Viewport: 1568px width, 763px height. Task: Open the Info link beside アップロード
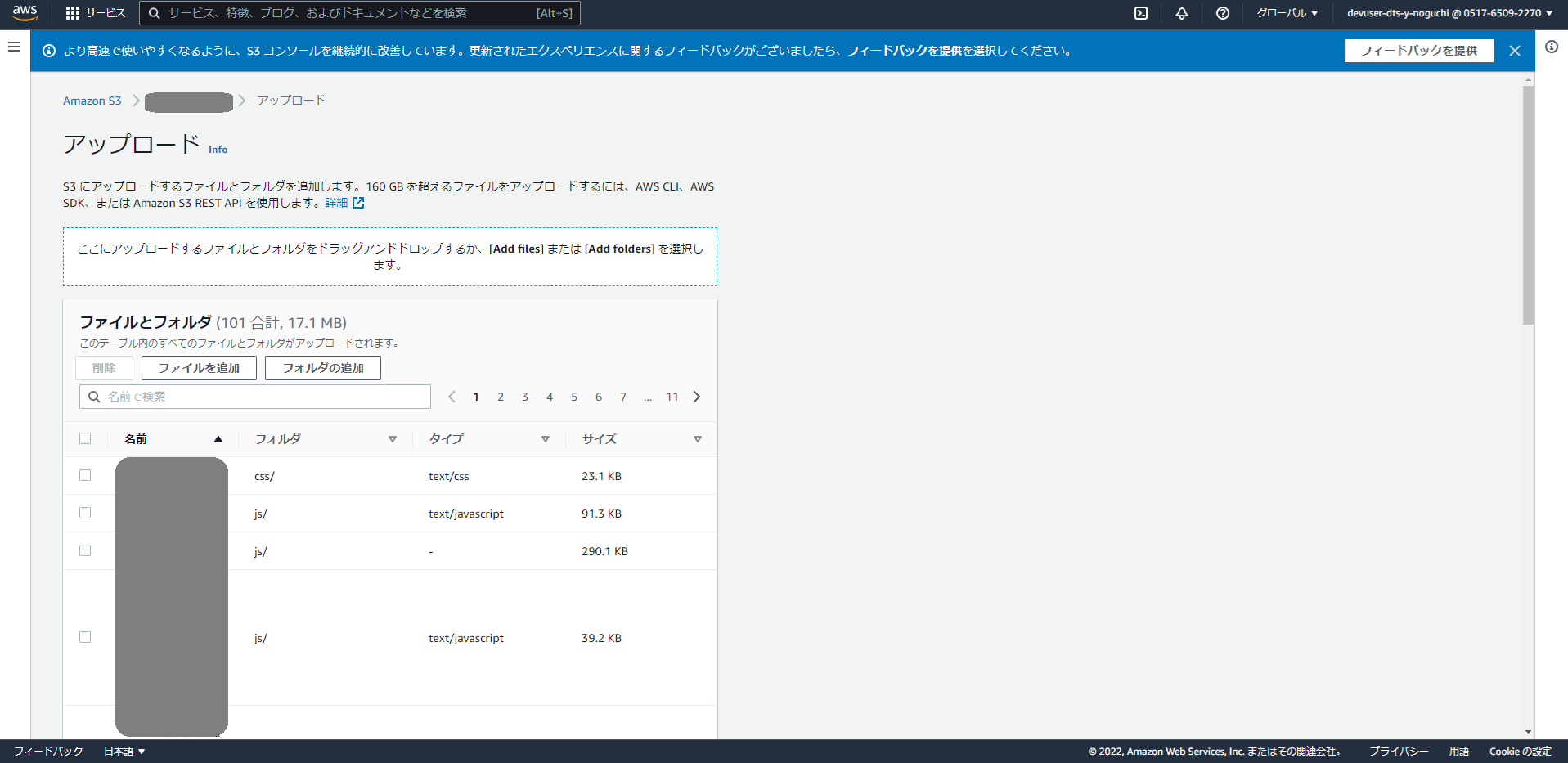[218, 150]
